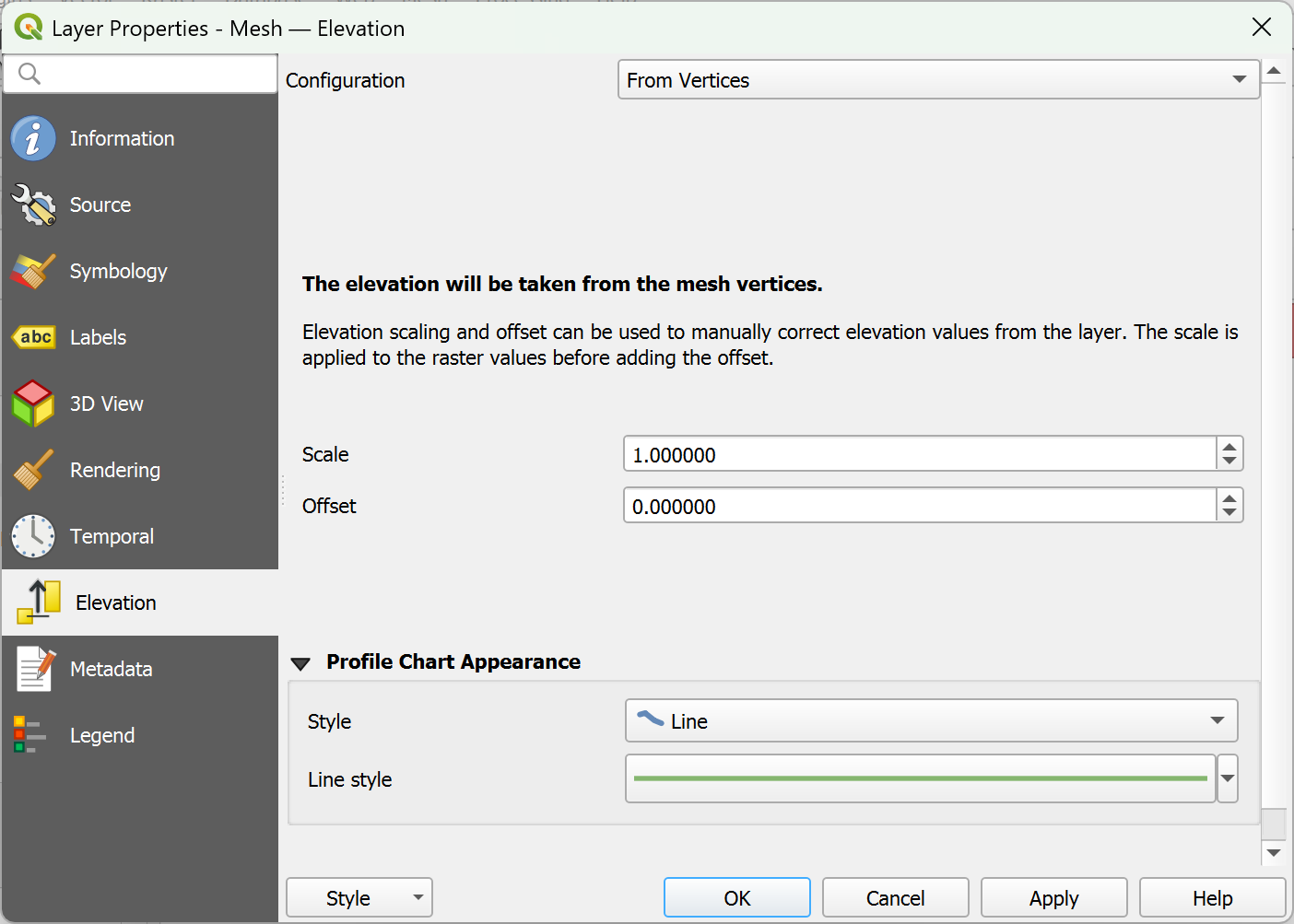Open the Information panel icon
1294x924 pixels.
tap(33, 138)
